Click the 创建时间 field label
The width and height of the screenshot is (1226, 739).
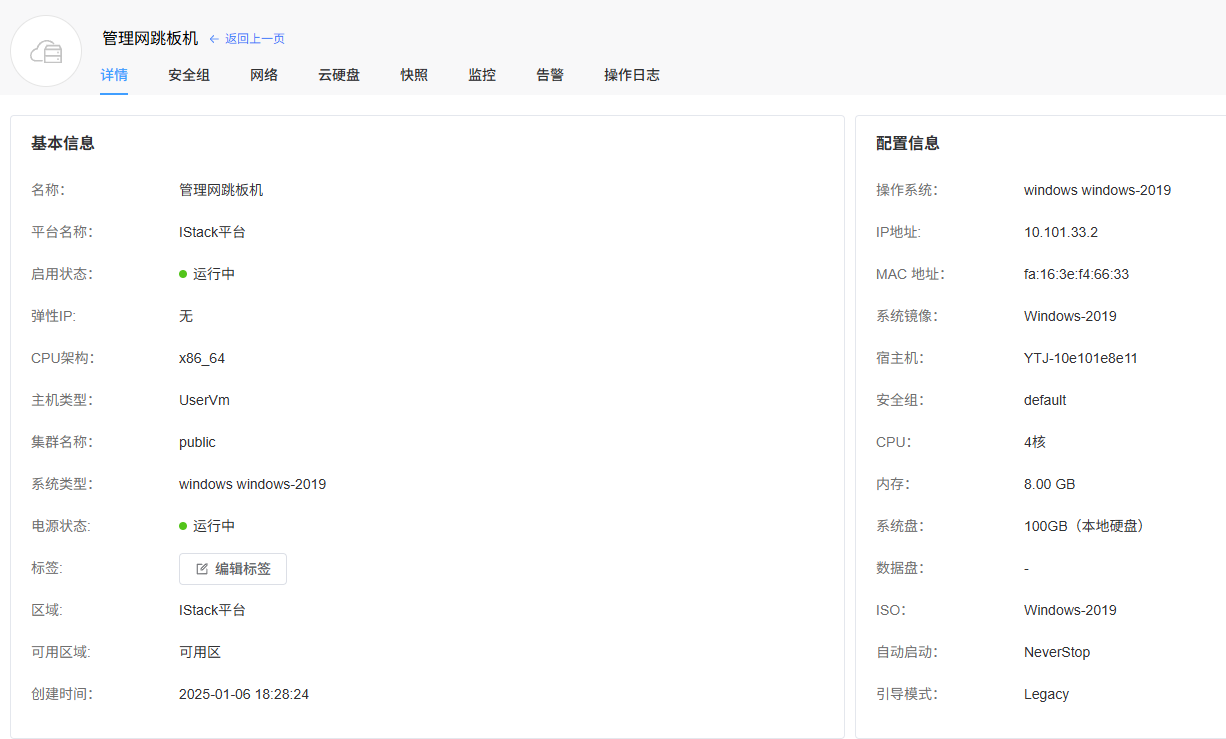pos(62,694)
